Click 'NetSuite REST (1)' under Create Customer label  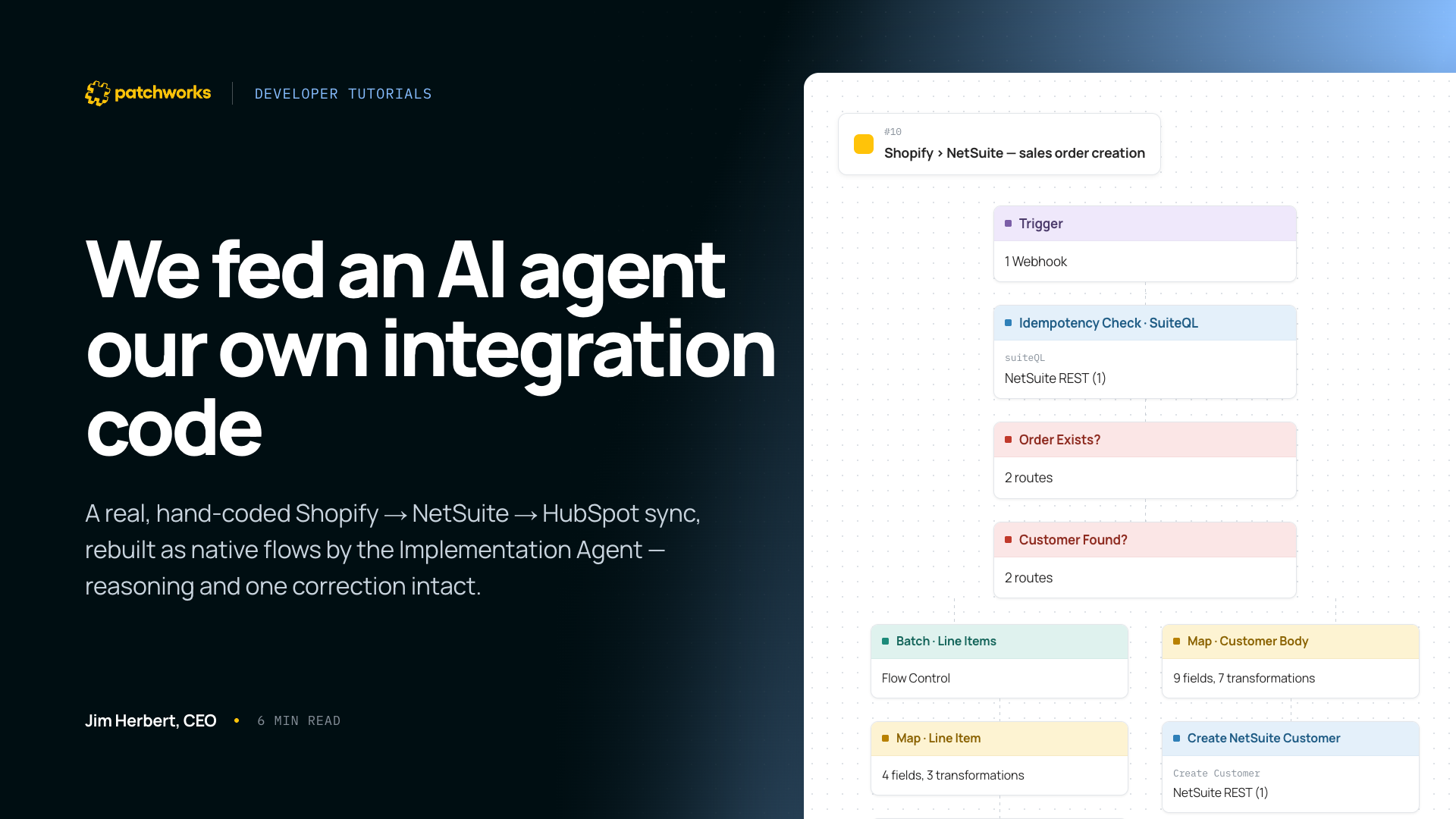click(x=1220, y=793)
